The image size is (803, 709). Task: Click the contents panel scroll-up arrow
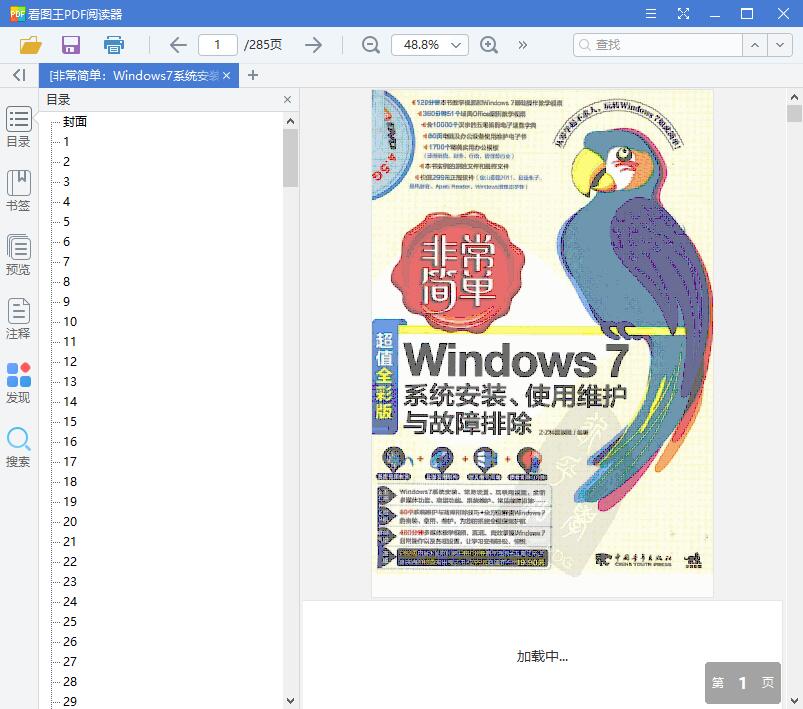[290, 121]
